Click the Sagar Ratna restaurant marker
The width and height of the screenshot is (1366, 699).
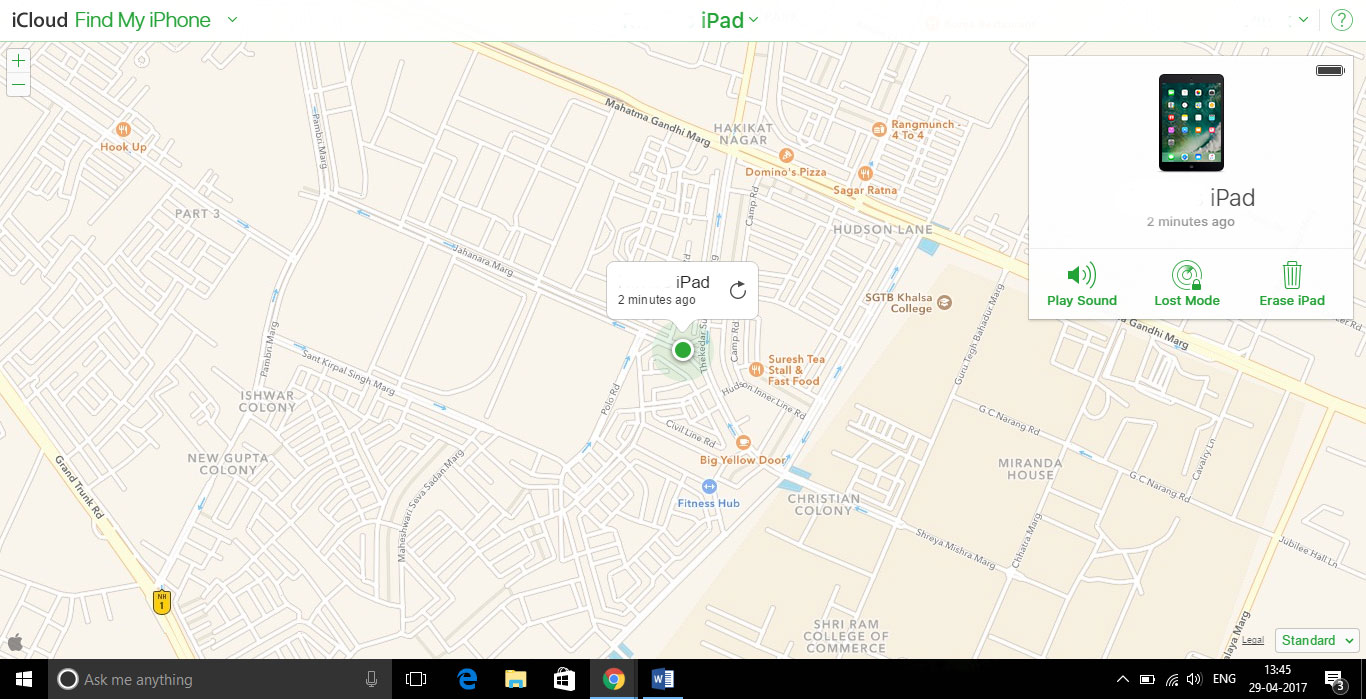(x=865, y=173)
